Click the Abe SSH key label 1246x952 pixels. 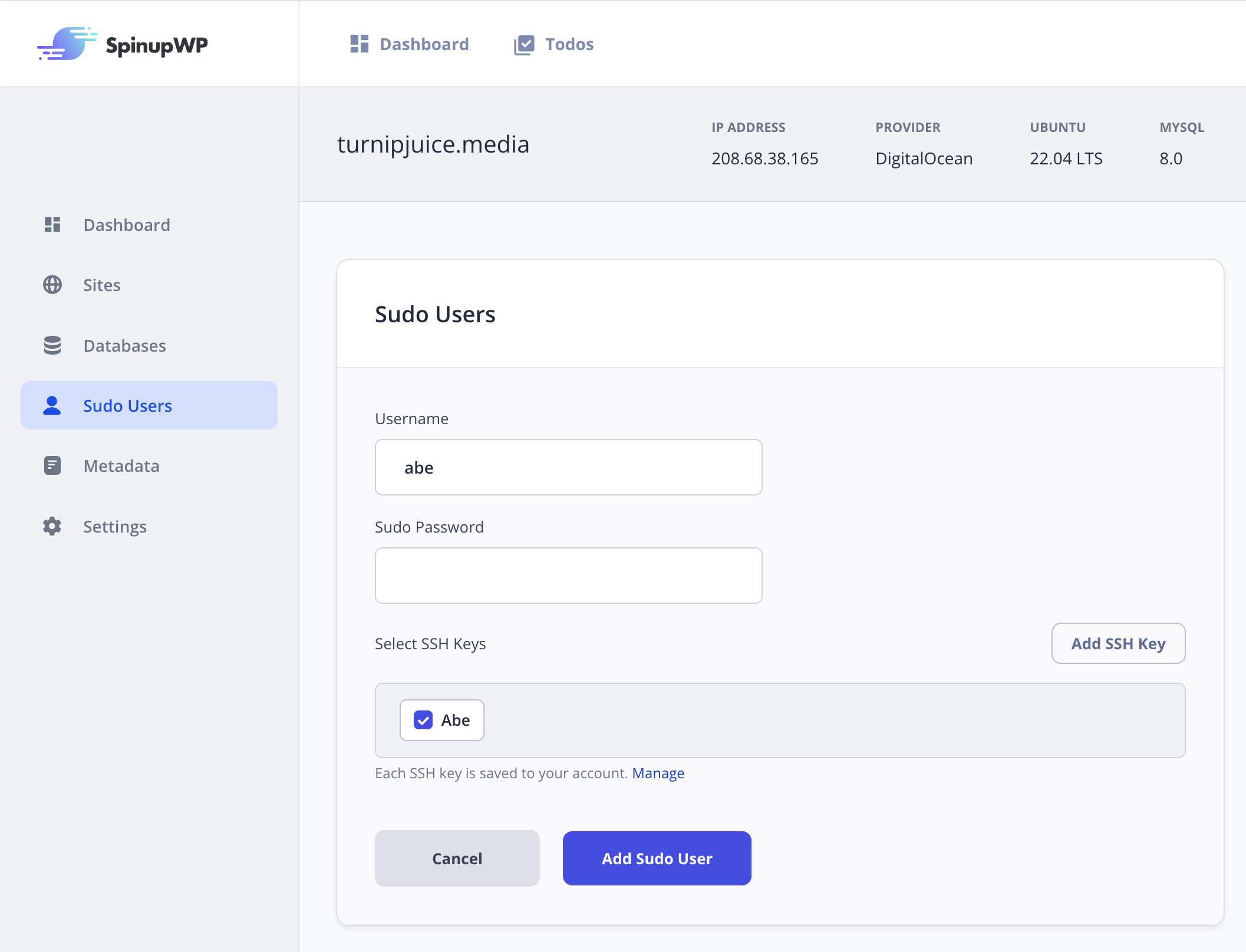pyautogui.click(x=456, y=720)
